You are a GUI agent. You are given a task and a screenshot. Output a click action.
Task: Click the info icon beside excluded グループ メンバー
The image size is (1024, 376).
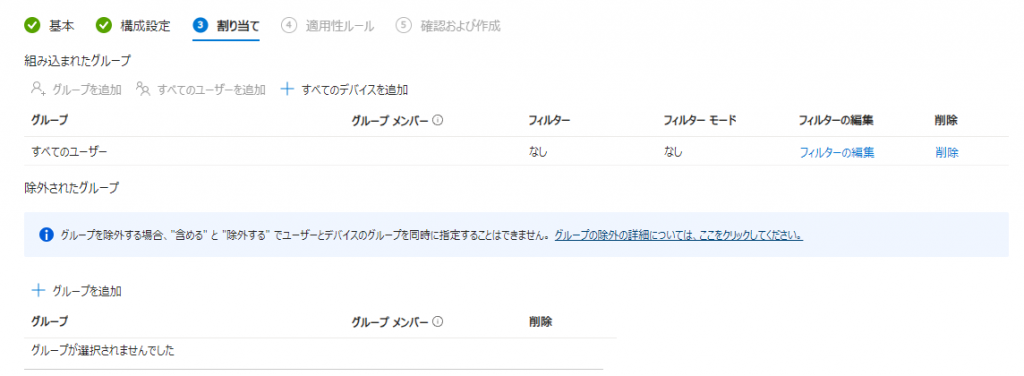(x=438, y=321)
